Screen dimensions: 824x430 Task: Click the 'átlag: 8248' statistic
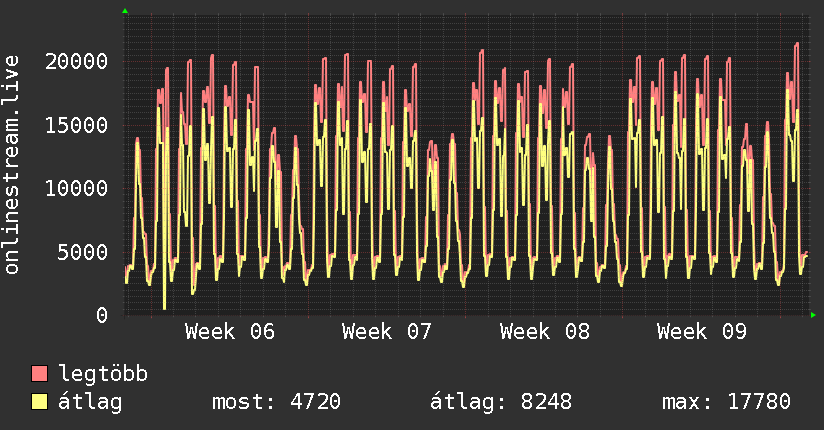click(501, 402)
